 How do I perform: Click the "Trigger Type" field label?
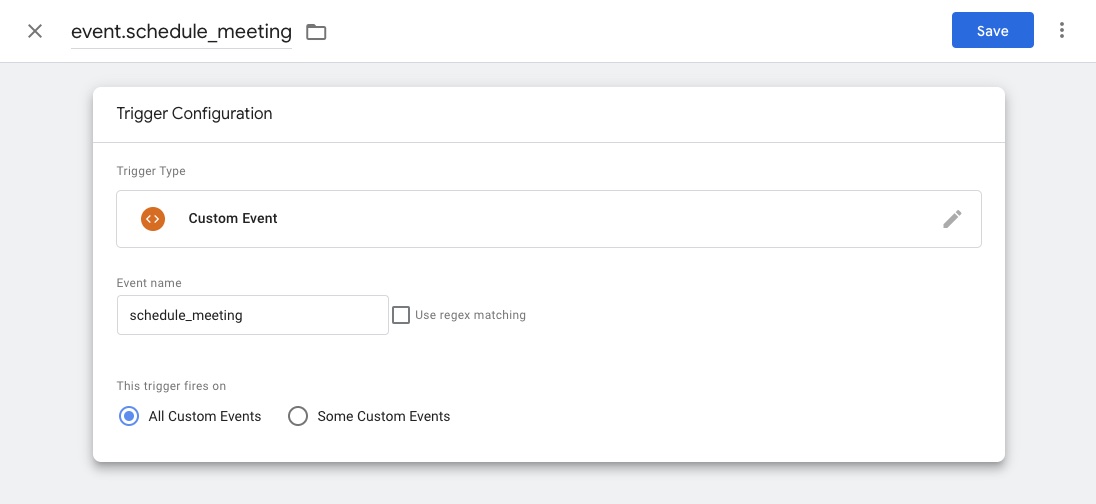click(x=151, y=171)
